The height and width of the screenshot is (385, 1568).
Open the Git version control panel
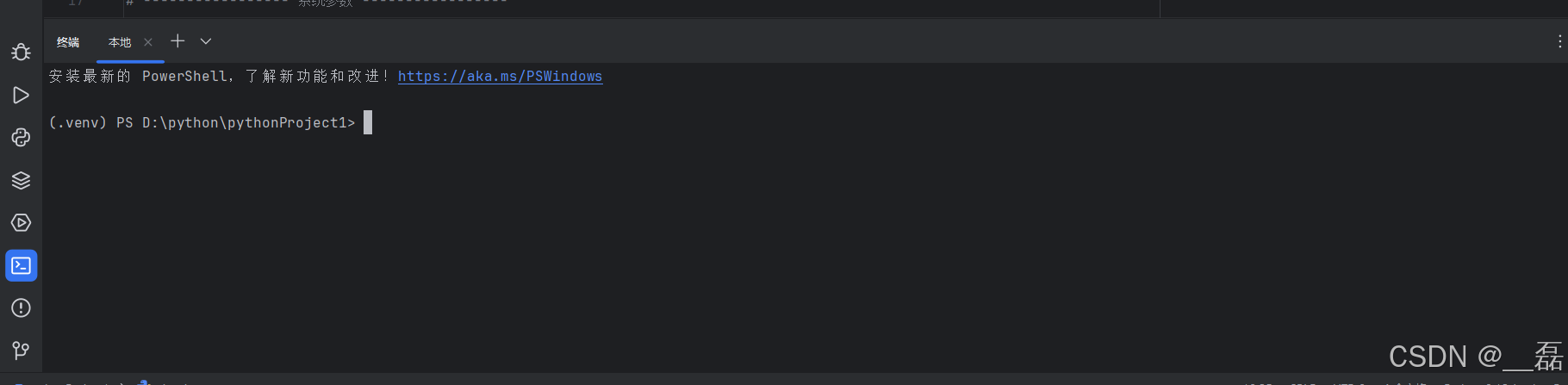(x=21, y=351)
